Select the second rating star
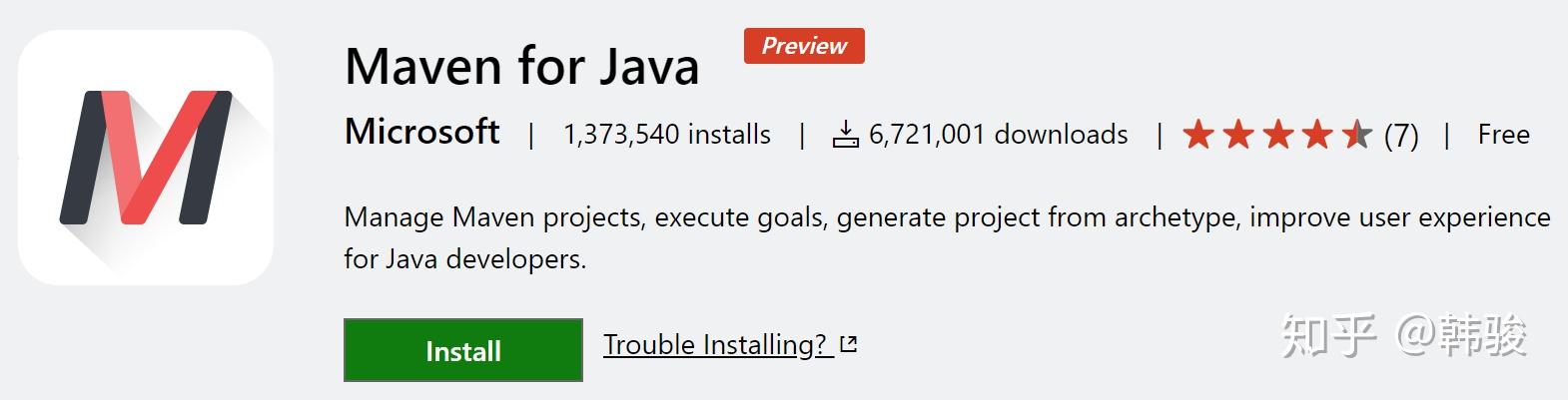Viewport: 1568px width, 400px height. click(1237, 135)
